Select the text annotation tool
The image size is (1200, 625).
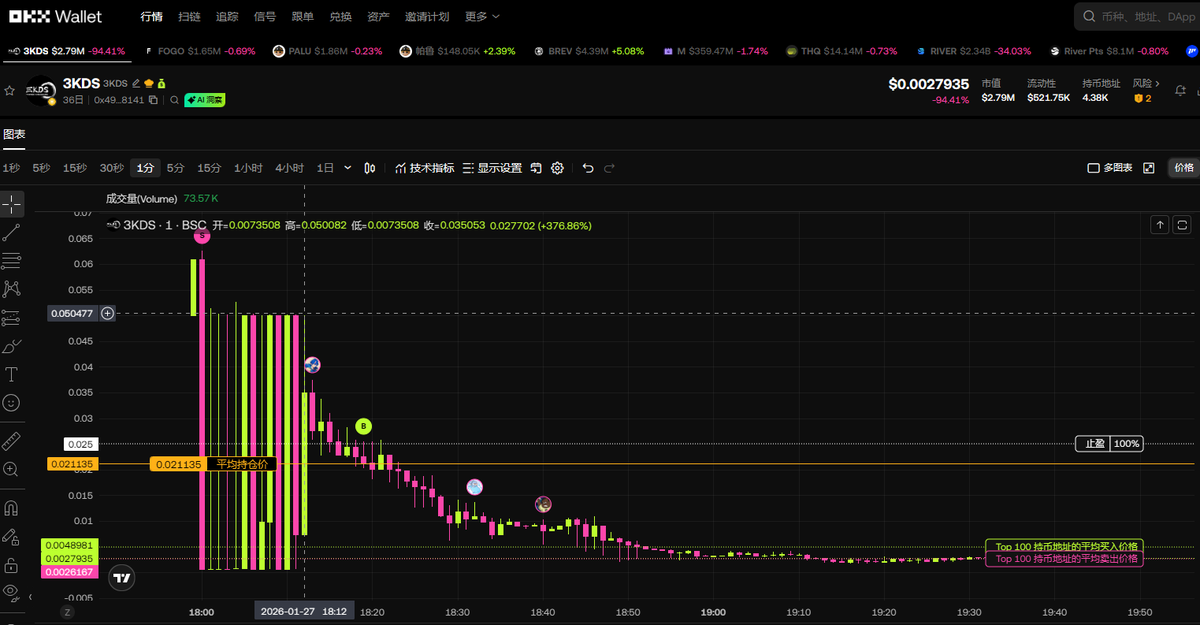pyautogui.click(x=12, y=374)
